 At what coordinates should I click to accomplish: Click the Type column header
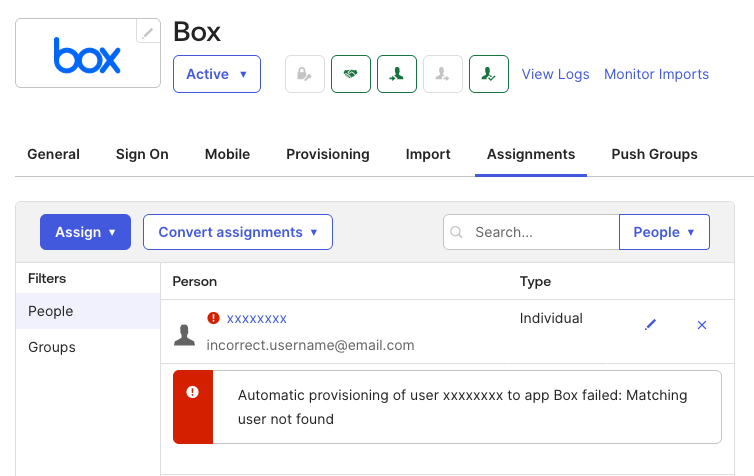(x=535, y=281)
